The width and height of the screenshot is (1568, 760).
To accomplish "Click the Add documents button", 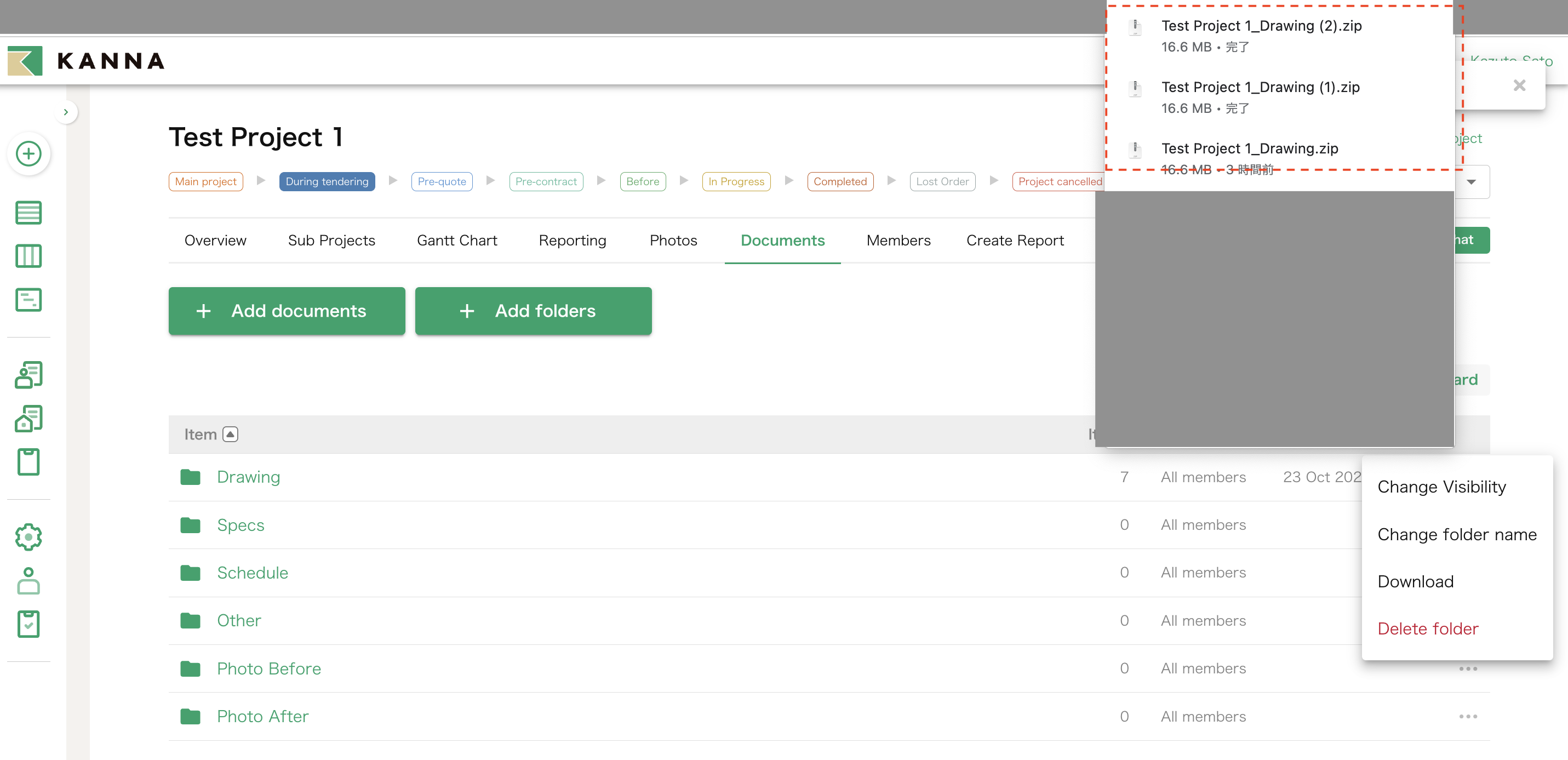I will tap(287, 311).
